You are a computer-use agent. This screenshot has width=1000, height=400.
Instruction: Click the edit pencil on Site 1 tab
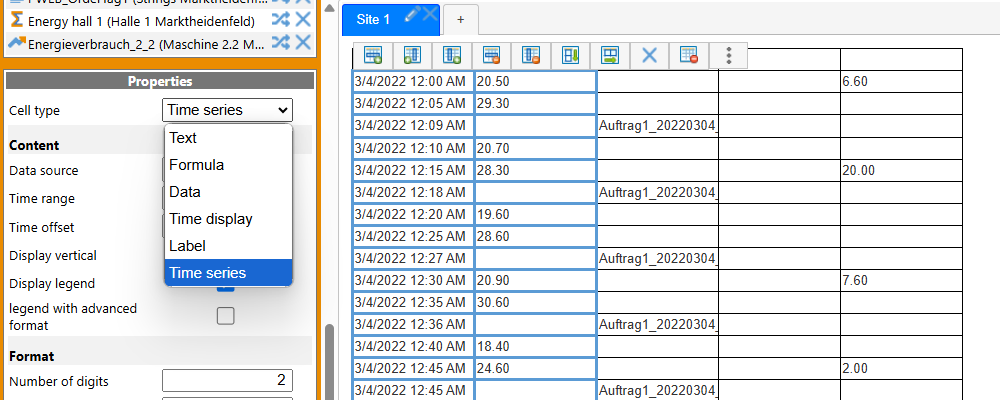click(x=410, y=14)
